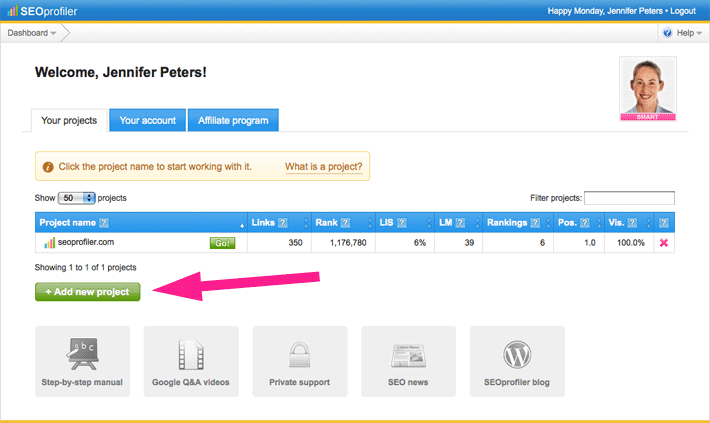
Task: Switch to the Affiliate program tab
Action: [233, 120]
